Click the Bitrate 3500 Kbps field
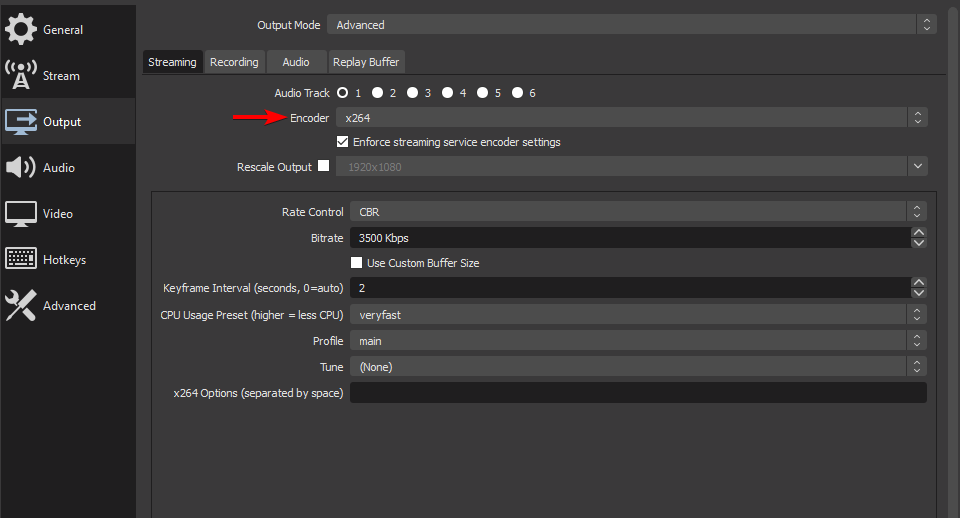 click(x=631, y=238)
